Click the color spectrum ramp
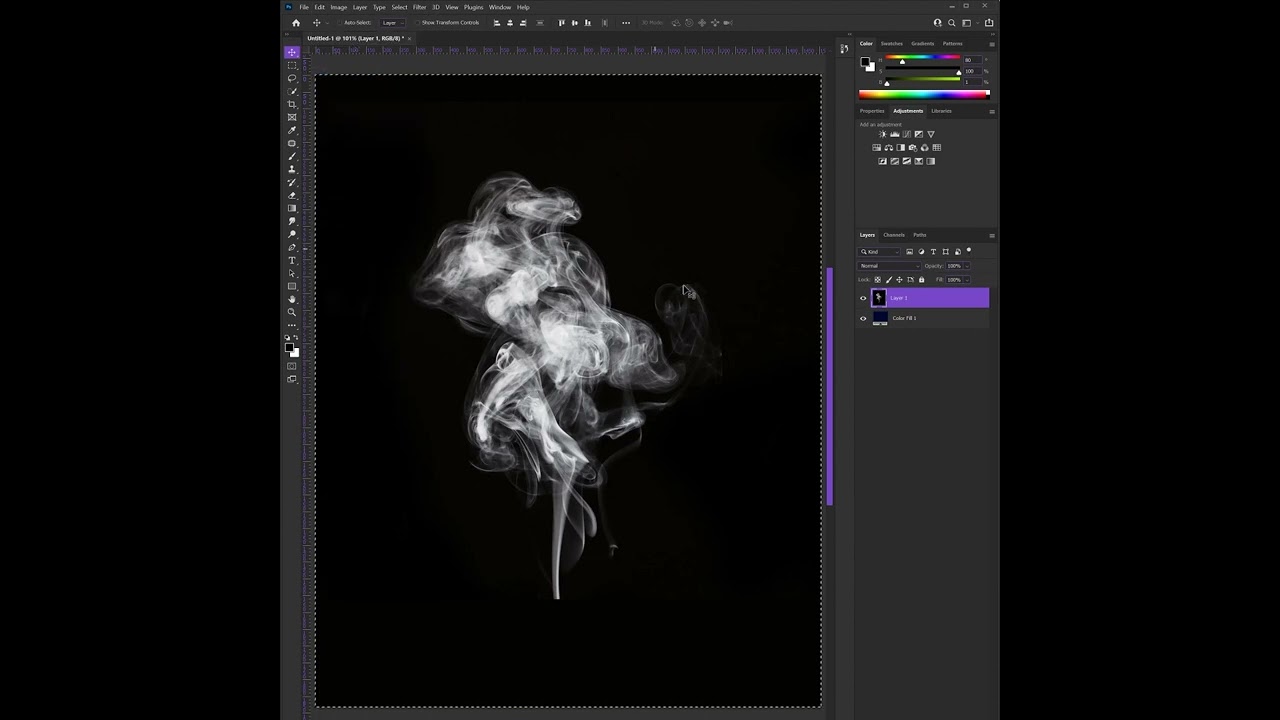This screenshot has width=1280, height=720. 925,94
